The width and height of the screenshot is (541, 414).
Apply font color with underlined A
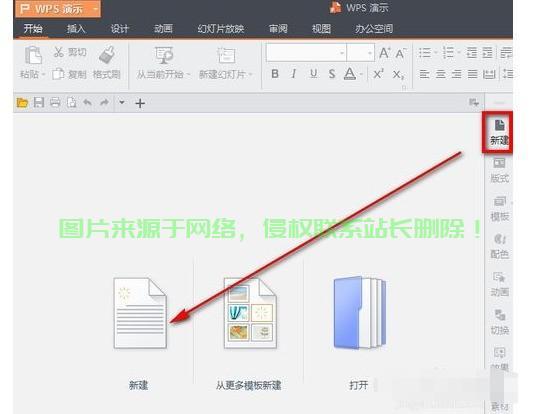click(x=350, y=74)
